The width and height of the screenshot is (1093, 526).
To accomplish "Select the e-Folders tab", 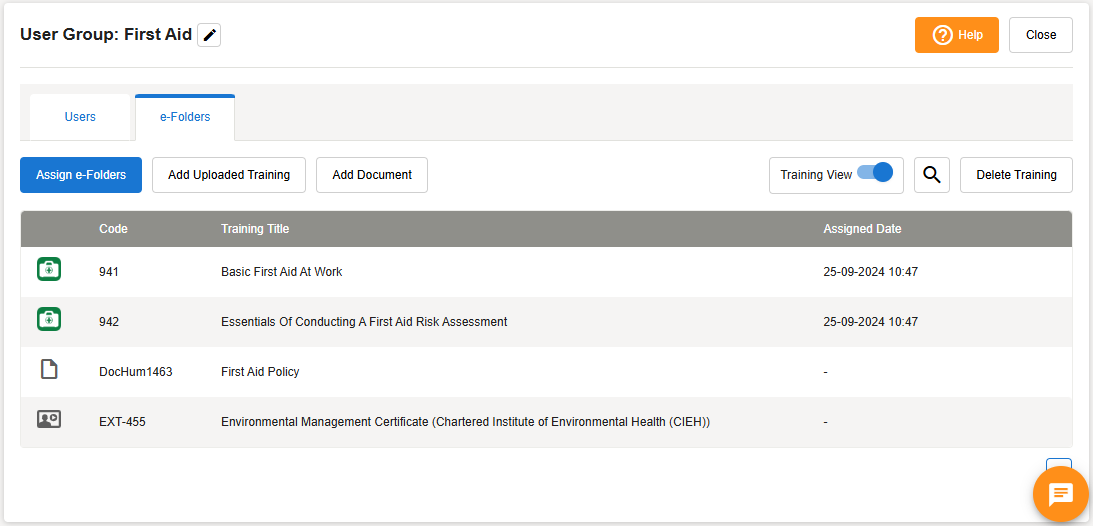I will (185, 117).
